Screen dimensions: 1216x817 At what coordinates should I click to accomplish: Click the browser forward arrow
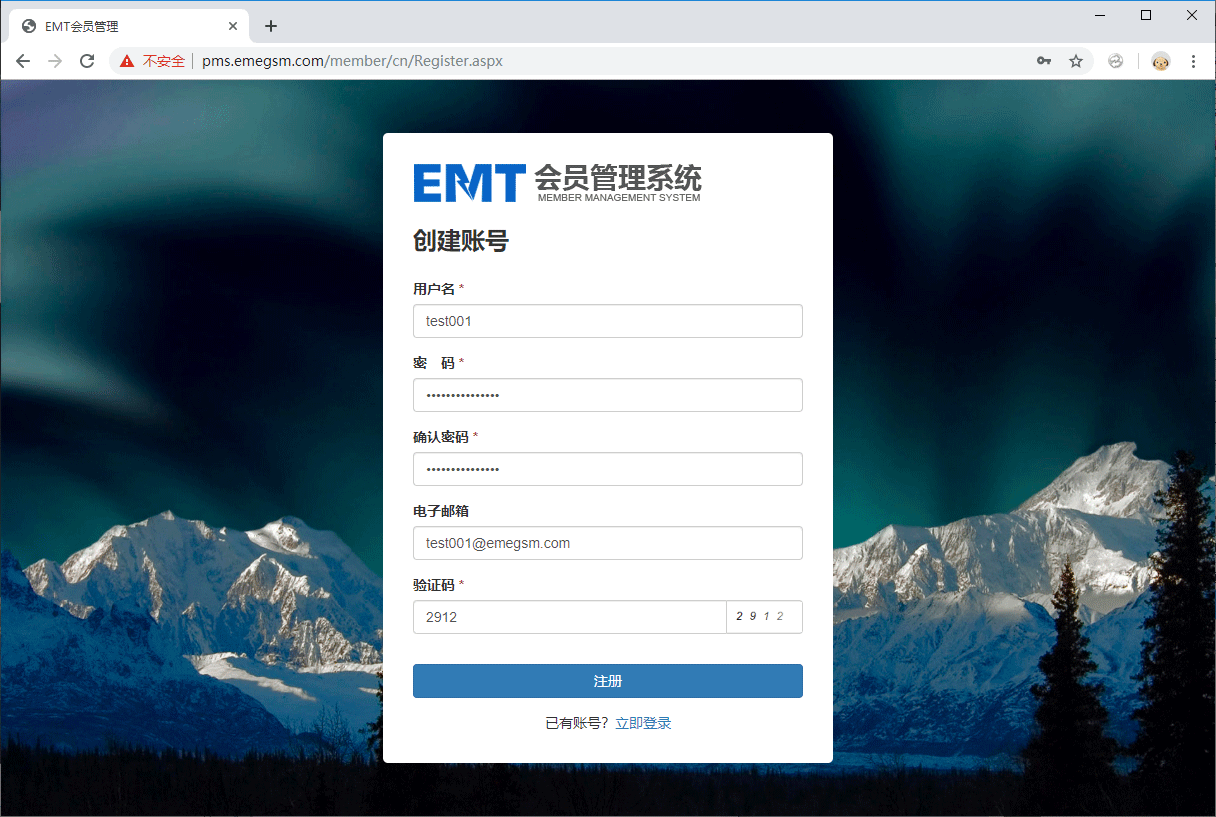click(x=55, y=61)
